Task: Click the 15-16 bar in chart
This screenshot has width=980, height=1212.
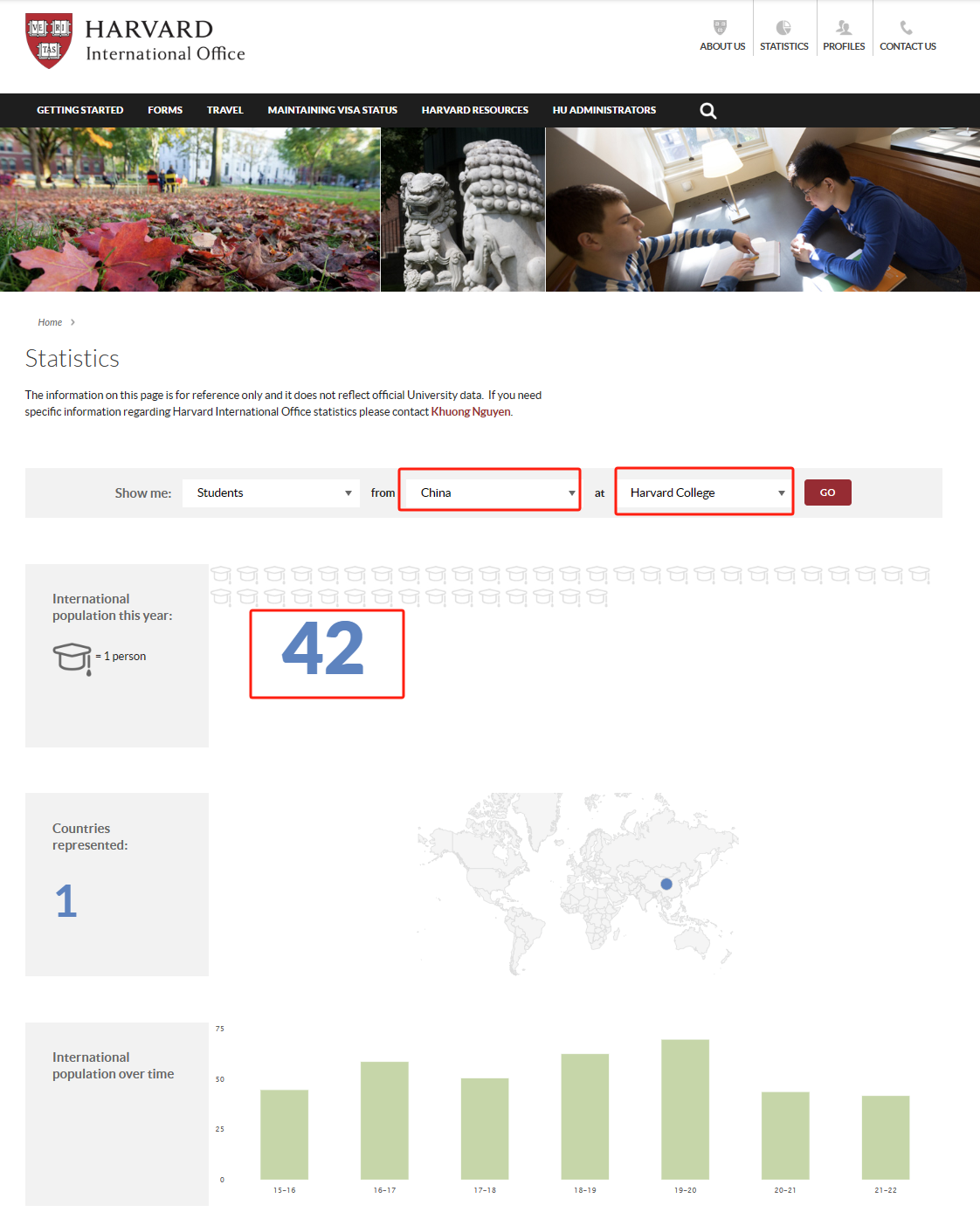Action: (285, 1134)
